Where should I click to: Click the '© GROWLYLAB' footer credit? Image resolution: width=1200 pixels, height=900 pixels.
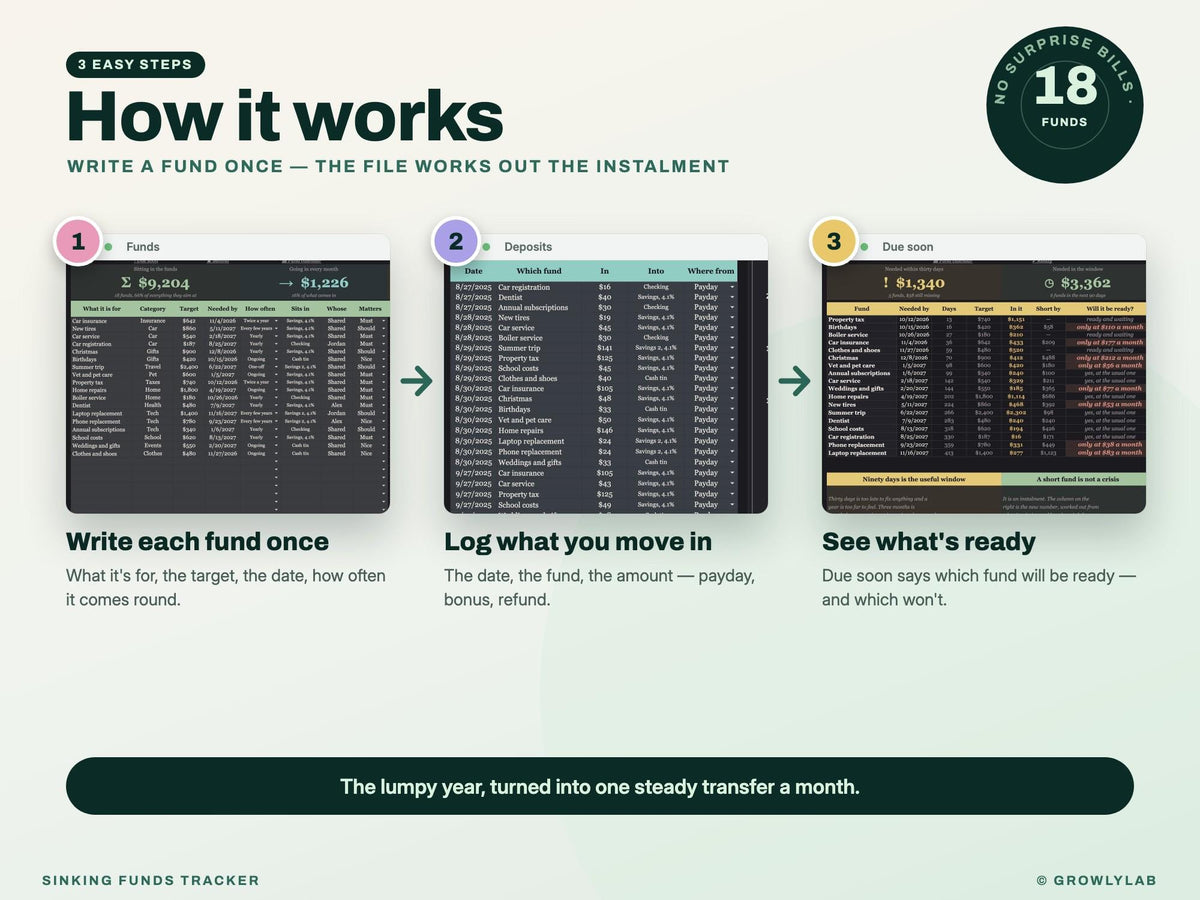[1097, 880]
